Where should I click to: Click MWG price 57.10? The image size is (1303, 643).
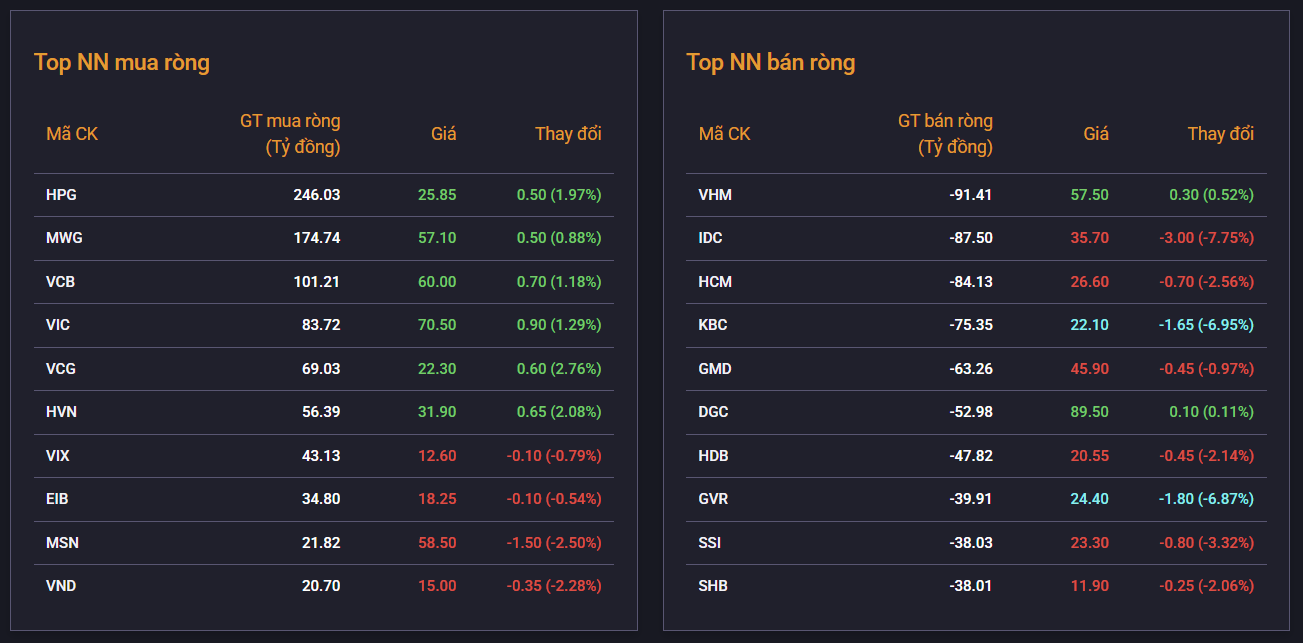(437, 238)
